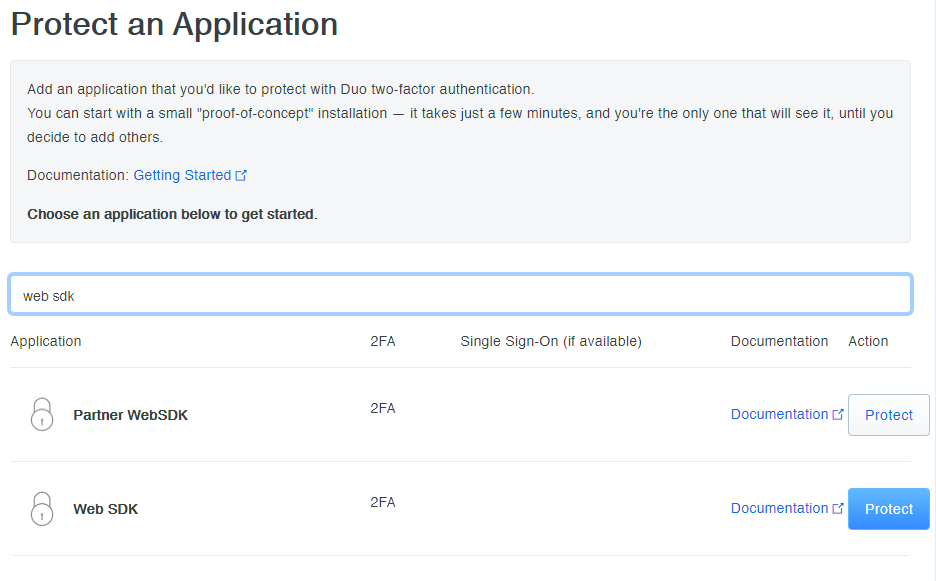The height and width of the screenshot is (581, 936).
Task: Click the Protect an Application heading
Action: coord(174,24)
